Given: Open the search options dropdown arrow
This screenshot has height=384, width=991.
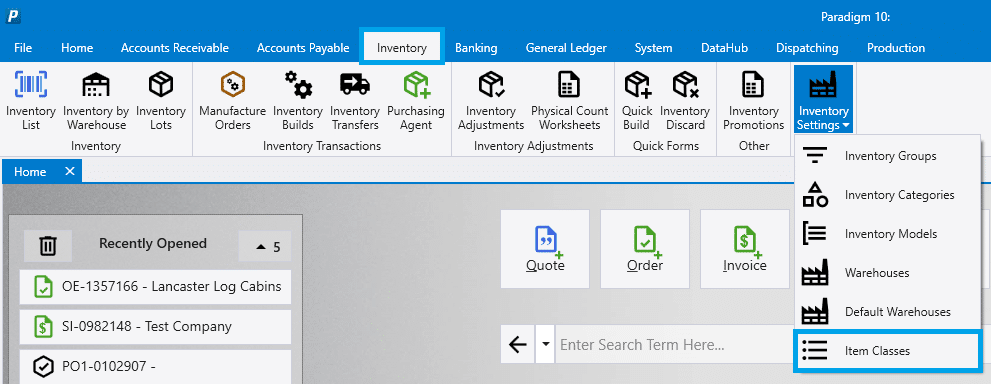Looking at the screenshot, I should coord(545,345).
